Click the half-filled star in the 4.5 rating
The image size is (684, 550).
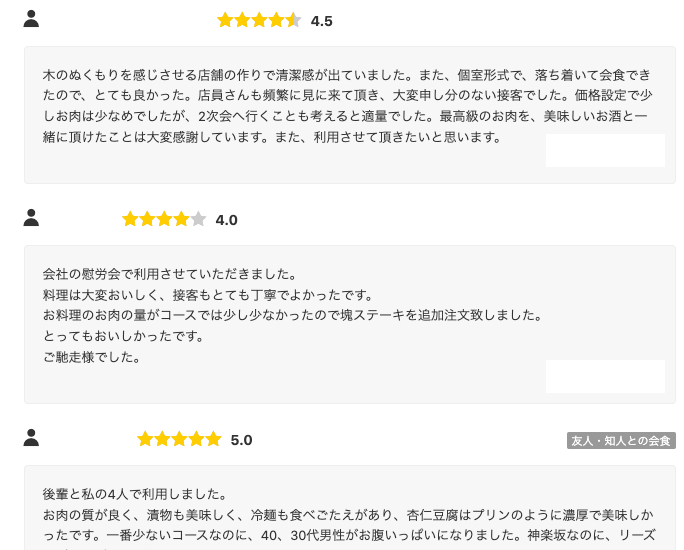click(293, 20)
